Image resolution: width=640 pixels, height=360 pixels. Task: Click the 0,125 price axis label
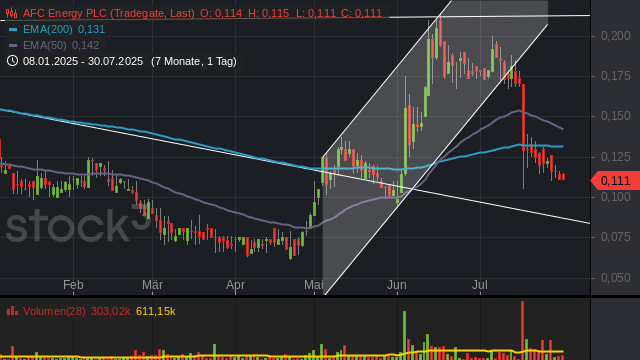tap(616, 157)
